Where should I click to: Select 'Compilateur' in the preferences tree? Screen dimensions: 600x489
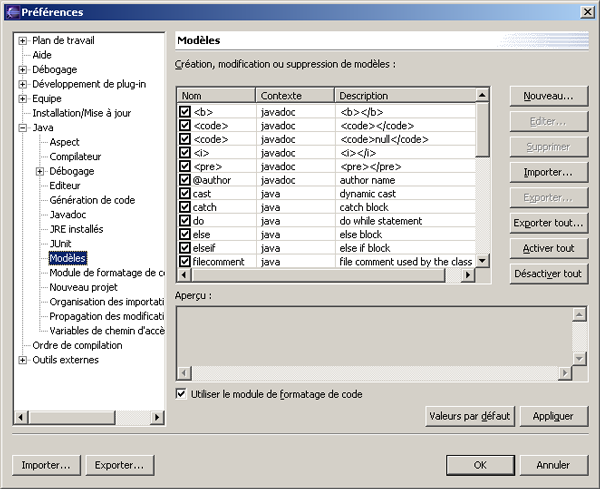[x=75, y=157]
